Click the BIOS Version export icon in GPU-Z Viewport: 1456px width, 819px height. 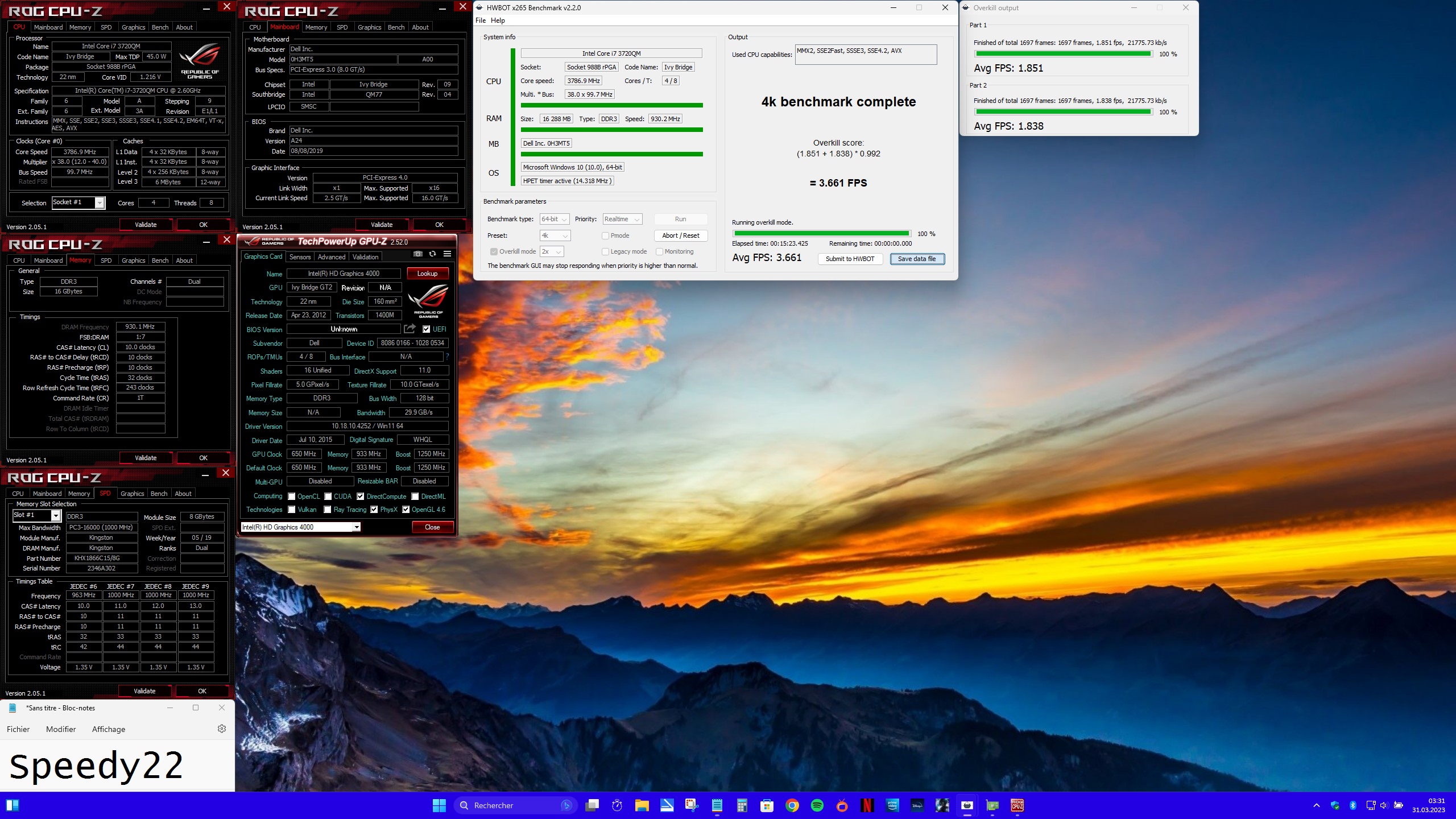(409, 329)
